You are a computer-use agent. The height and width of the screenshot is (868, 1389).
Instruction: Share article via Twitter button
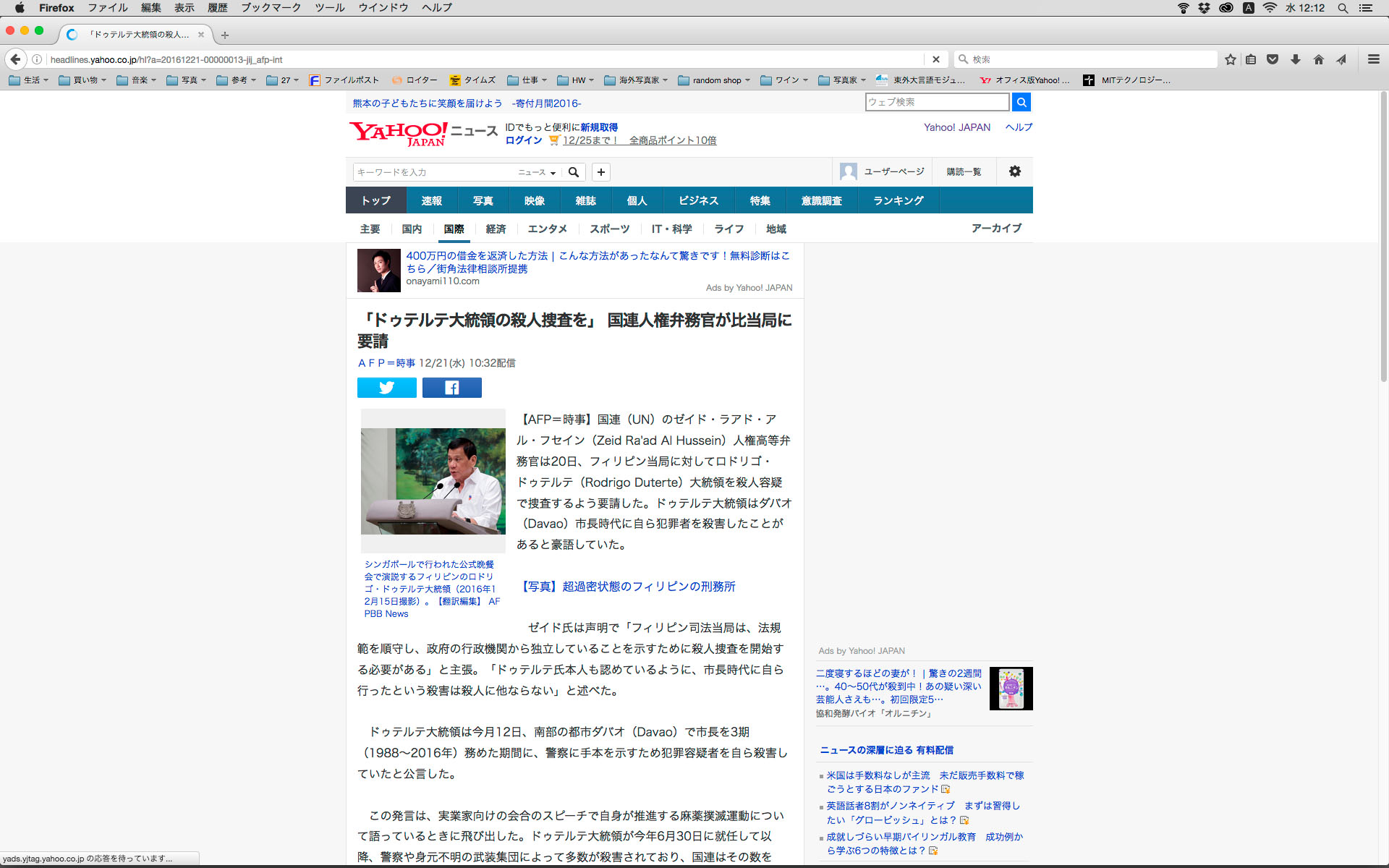tap(387, 388)
